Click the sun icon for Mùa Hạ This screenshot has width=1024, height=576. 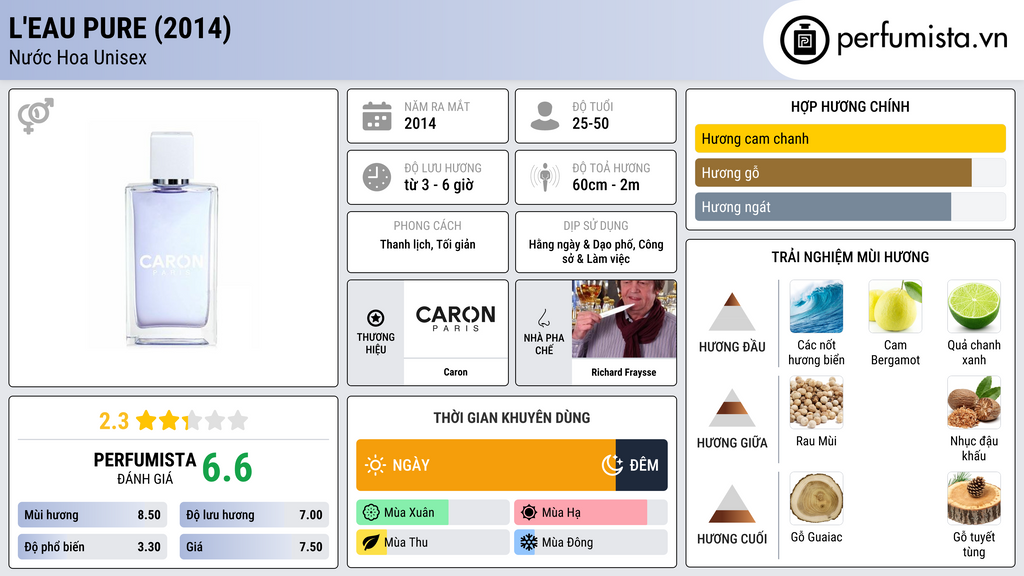pyautogui.click(x=529, y=513)
